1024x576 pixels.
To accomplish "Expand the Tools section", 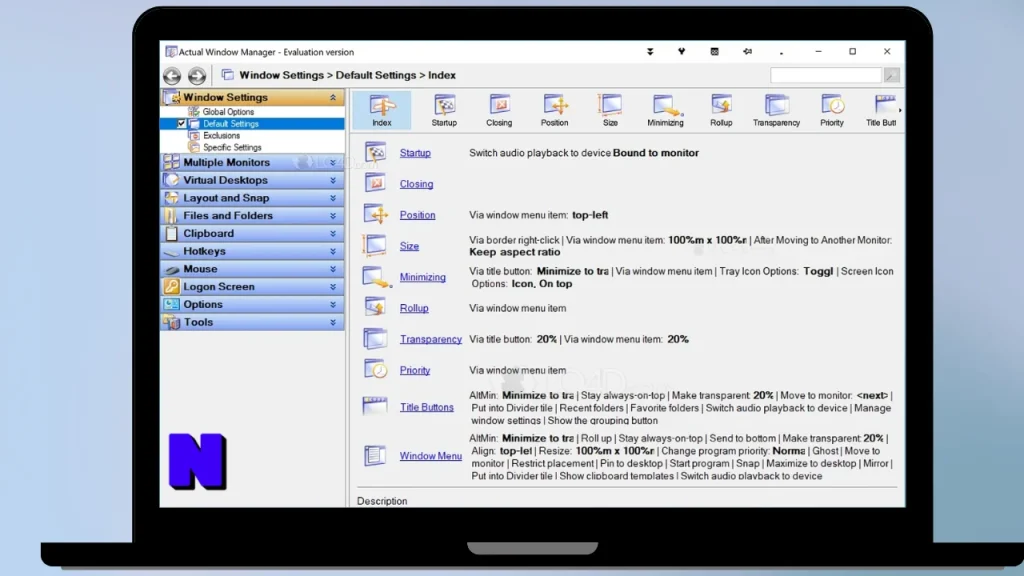I will tap(333, 322).
